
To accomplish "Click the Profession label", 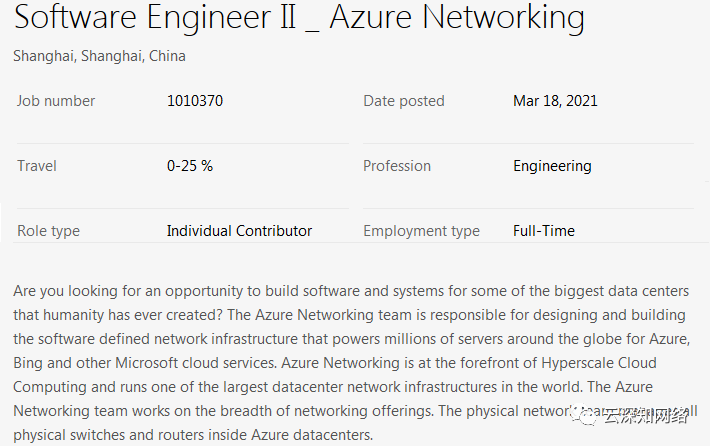I will (397, 166).
